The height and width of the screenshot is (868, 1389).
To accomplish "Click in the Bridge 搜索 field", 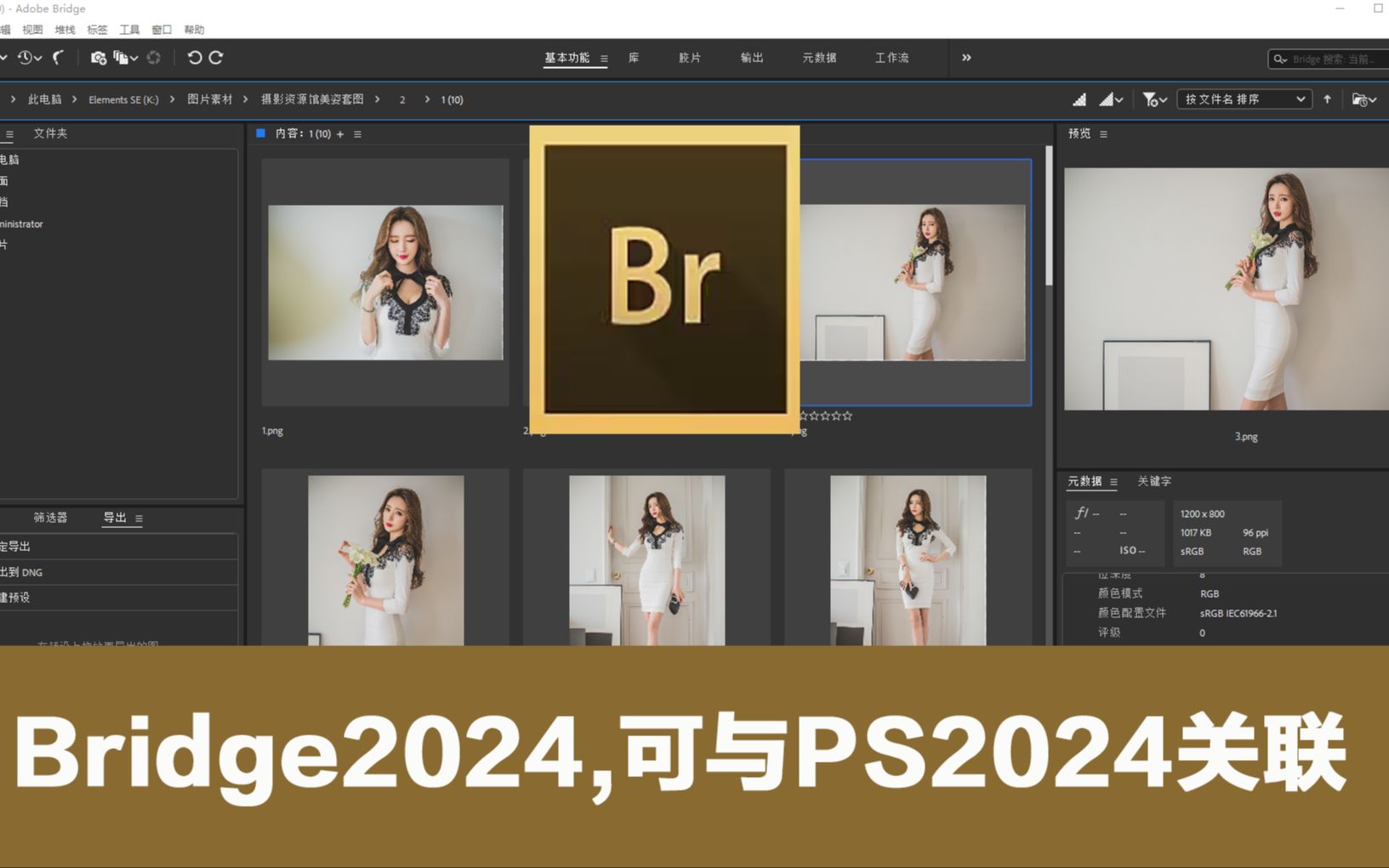I will [1335, 60].
